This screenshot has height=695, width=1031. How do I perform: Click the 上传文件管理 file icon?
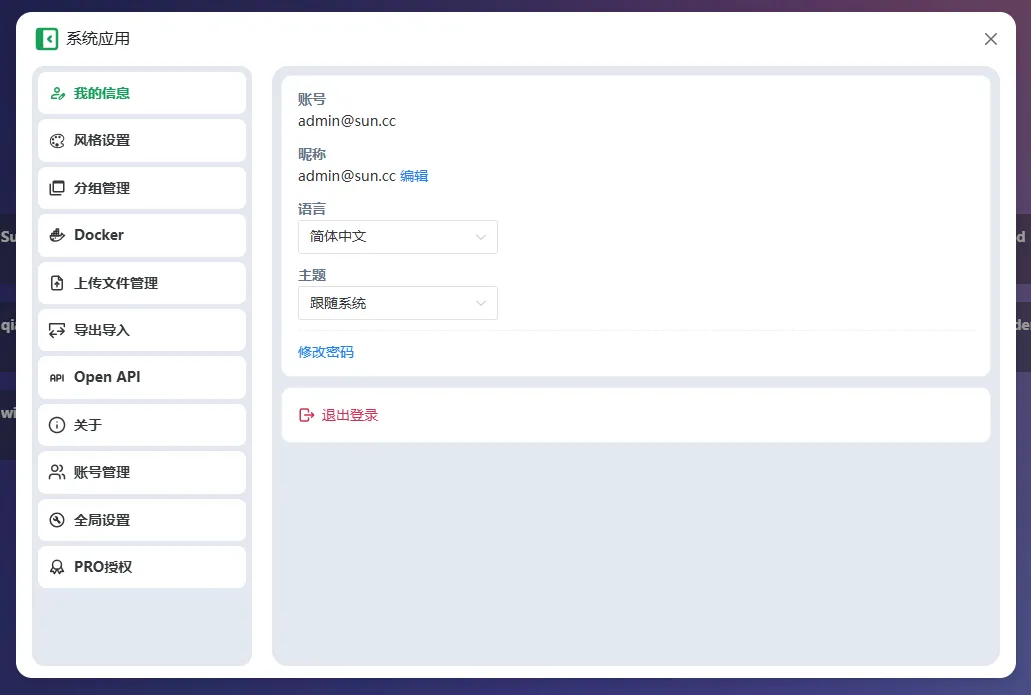58,283
